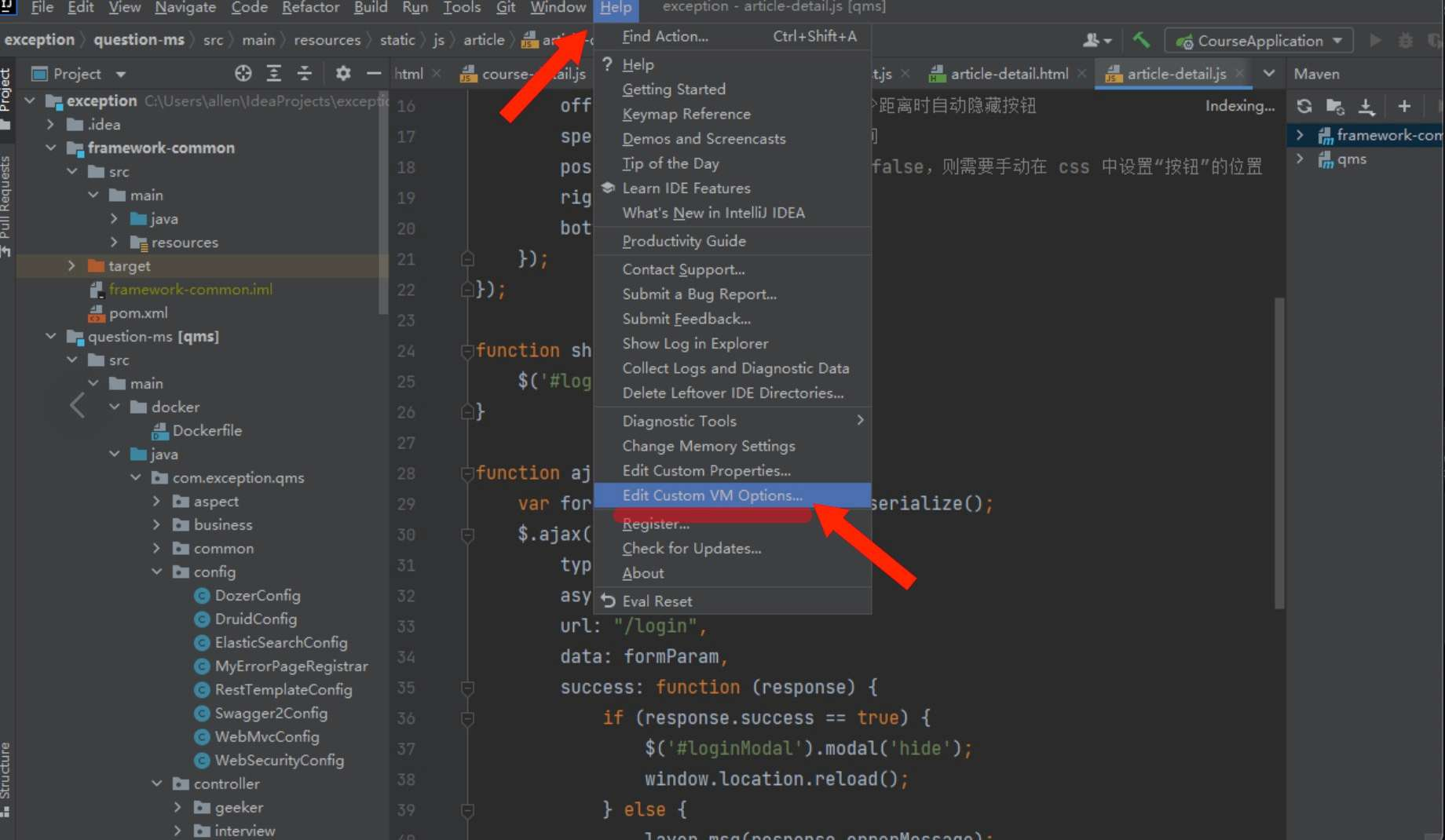Click the question-ms breadcrumb
Viewport: 1445px width, 840px height.
tap(139, 39)
